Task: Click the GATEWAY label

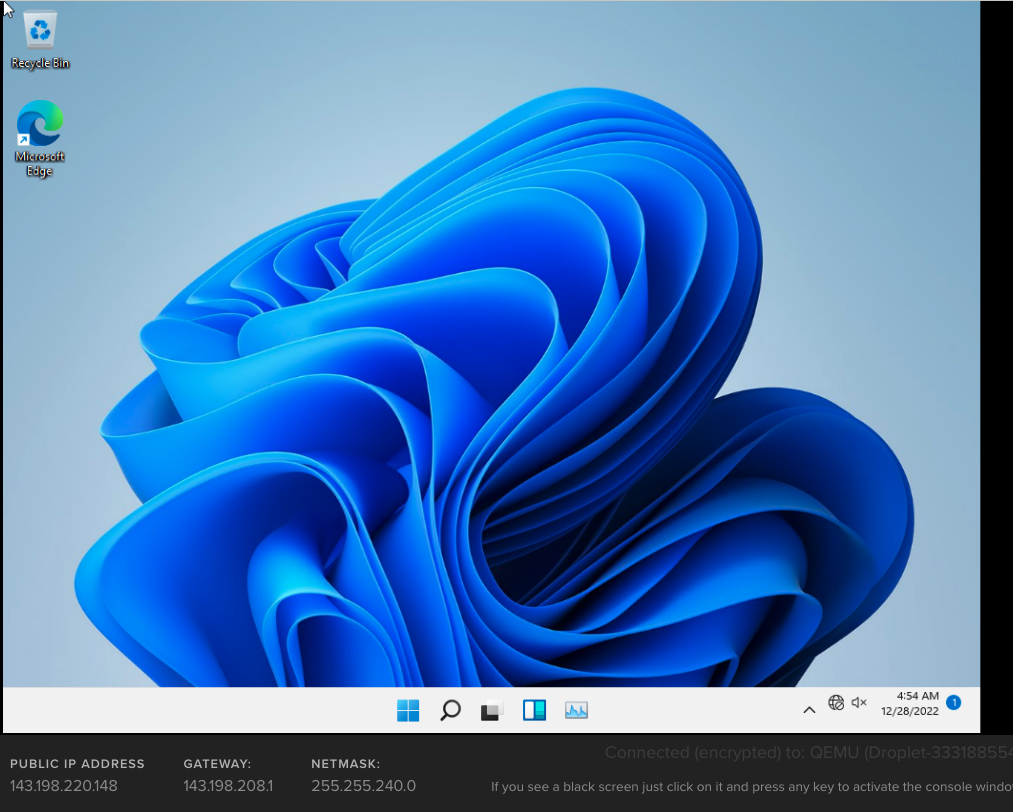Action: click(x=217, y=764)
